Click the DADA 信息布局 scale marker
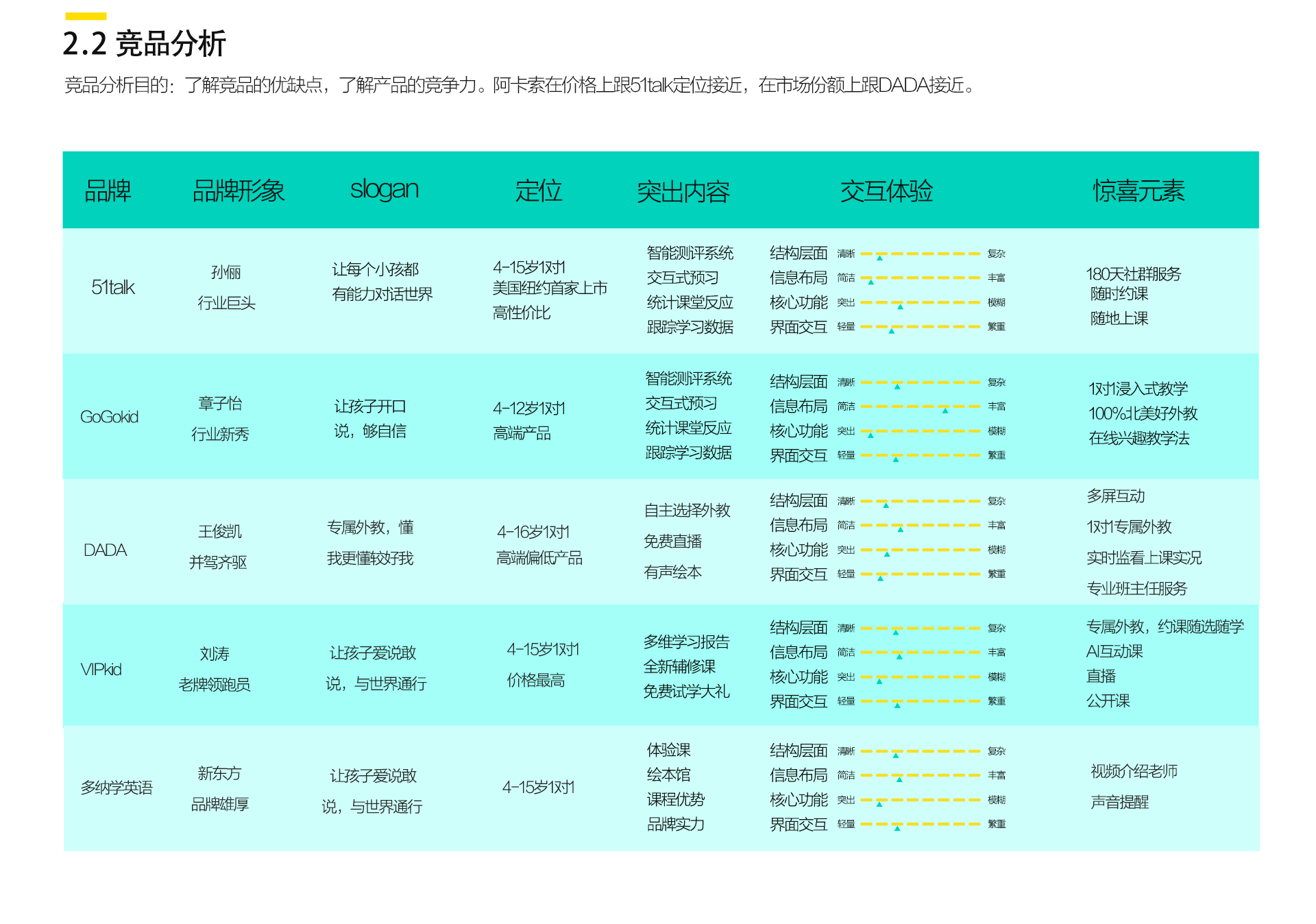 (x=900, y=529)
